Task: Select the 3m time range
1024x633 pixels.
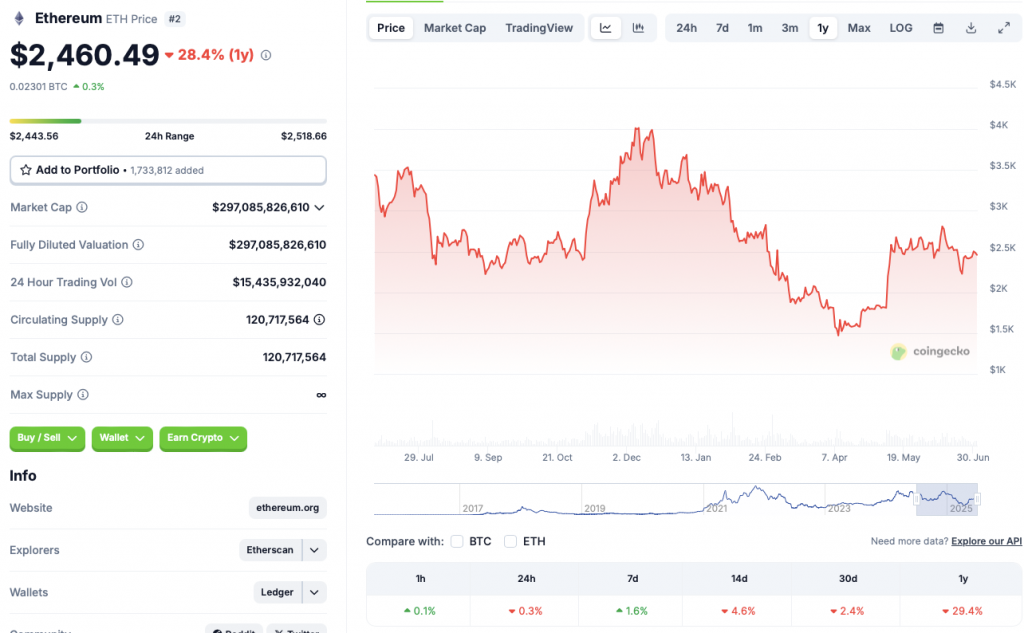Action: click(x=790, y=28)
